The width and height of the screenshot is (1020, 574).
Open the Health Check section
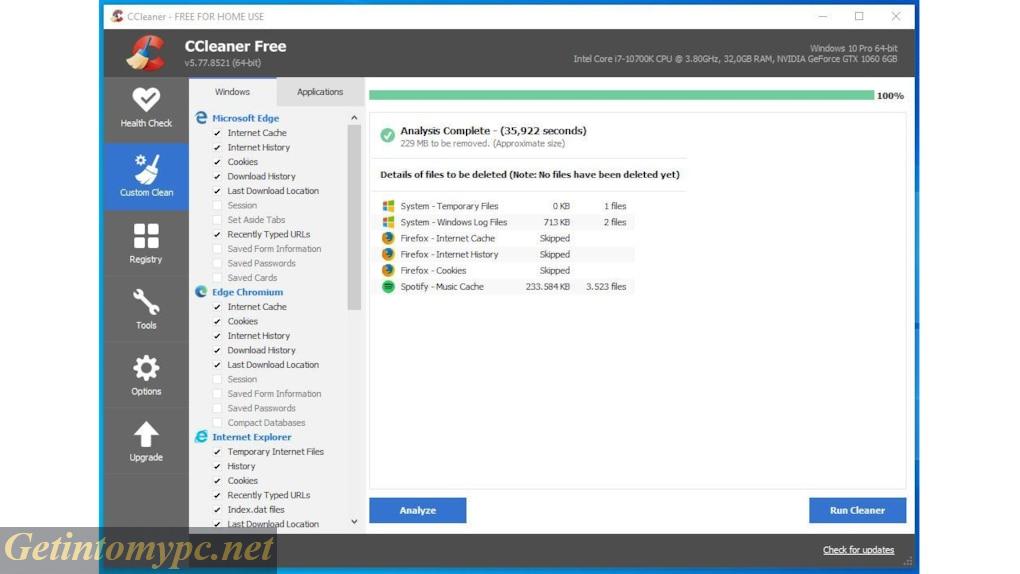pos(146,108)
